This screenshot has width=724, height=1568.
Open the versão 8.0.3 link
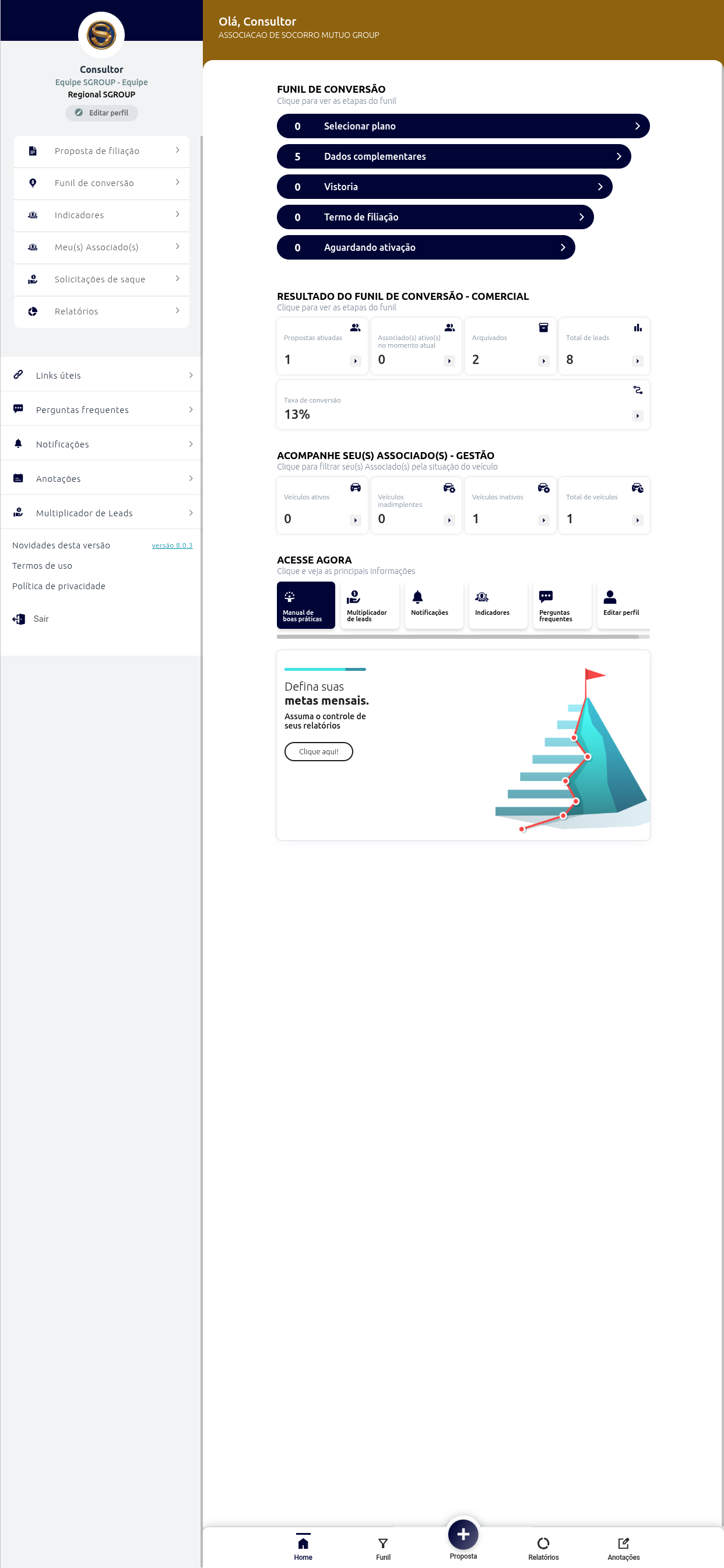[x=172, y=545]
